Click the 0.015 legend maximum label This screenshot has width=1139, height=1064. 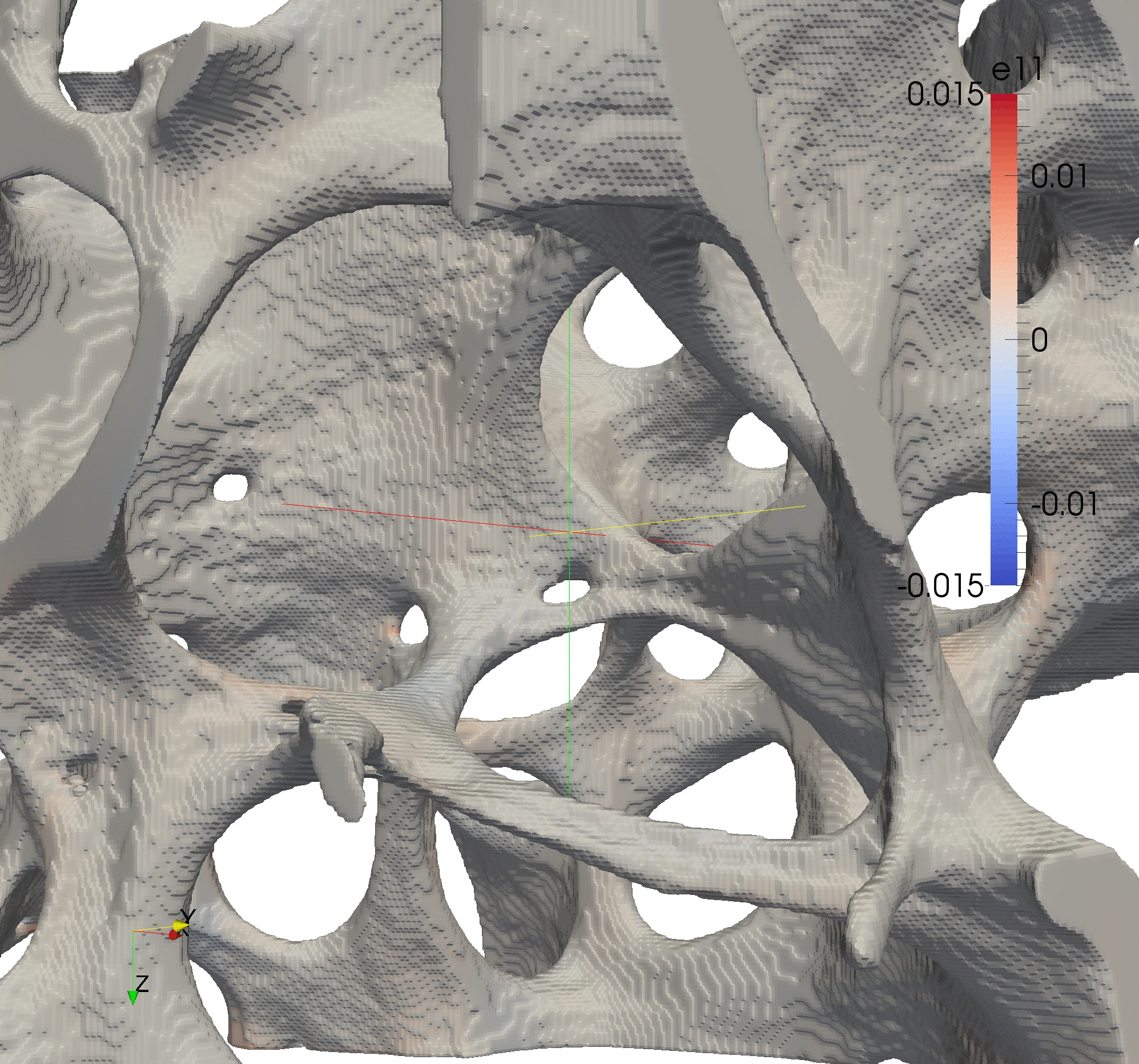coord(945,94)
